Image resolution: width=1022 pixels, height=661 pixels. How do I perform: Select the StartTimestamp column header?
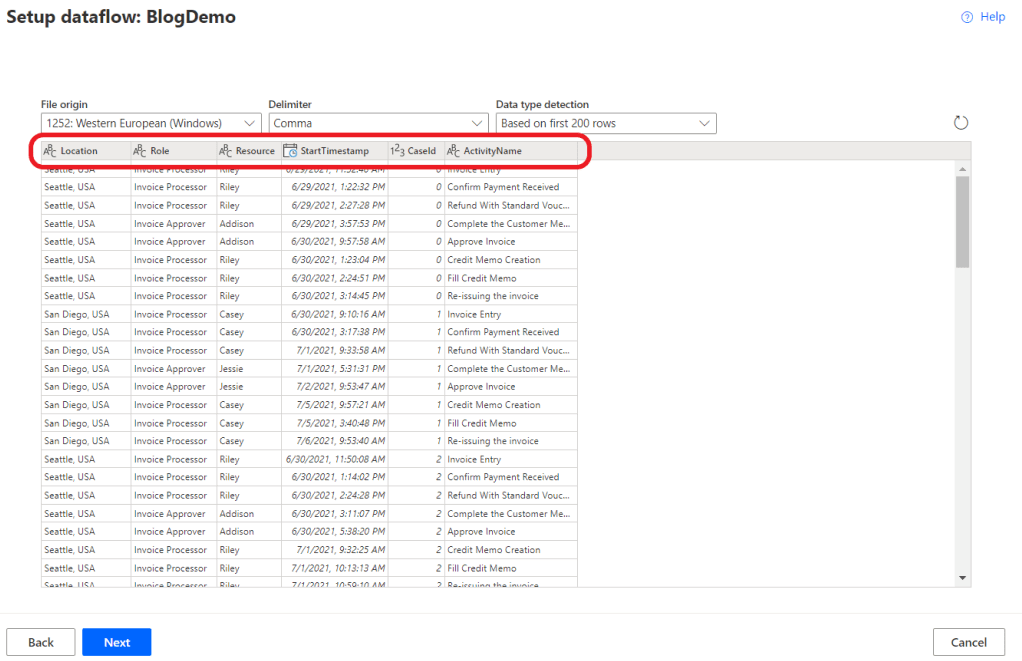pos(334,151)
